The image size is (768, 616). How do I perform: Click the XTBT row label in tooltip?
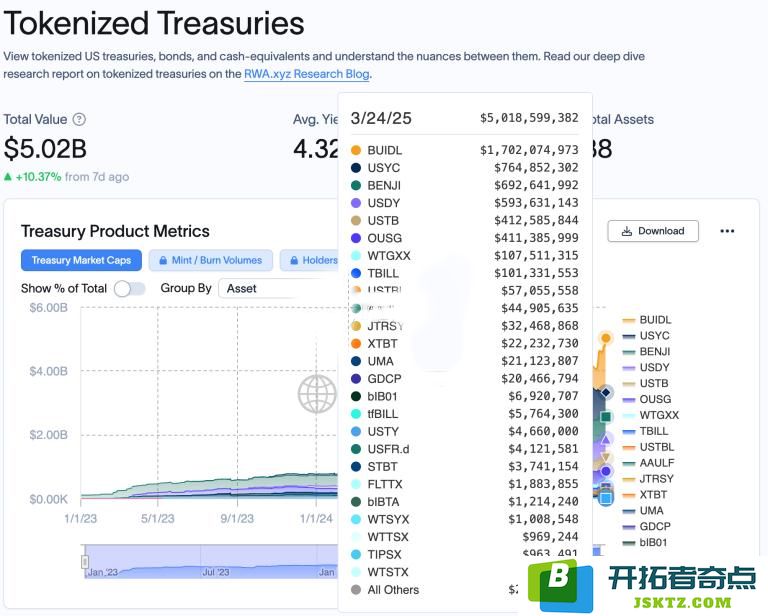383,344
